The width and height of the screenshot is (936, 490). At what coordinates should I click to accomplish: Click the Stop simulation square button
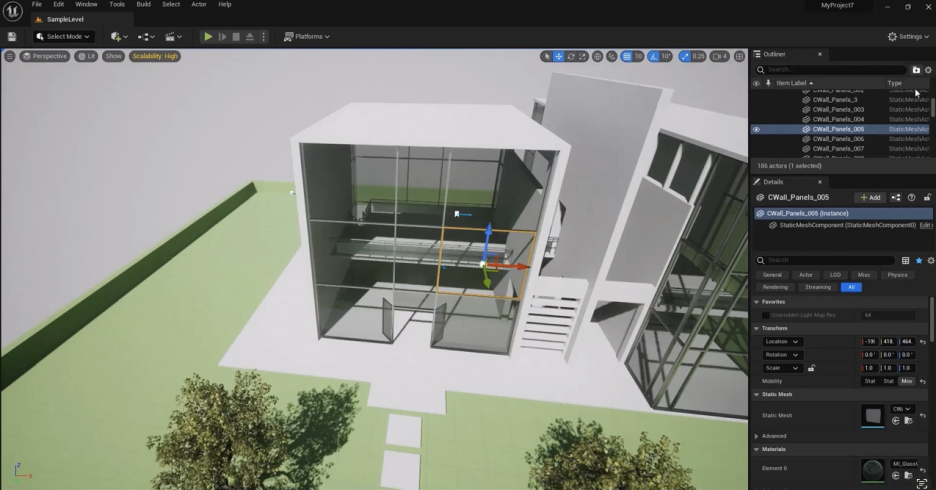[236, 36]
